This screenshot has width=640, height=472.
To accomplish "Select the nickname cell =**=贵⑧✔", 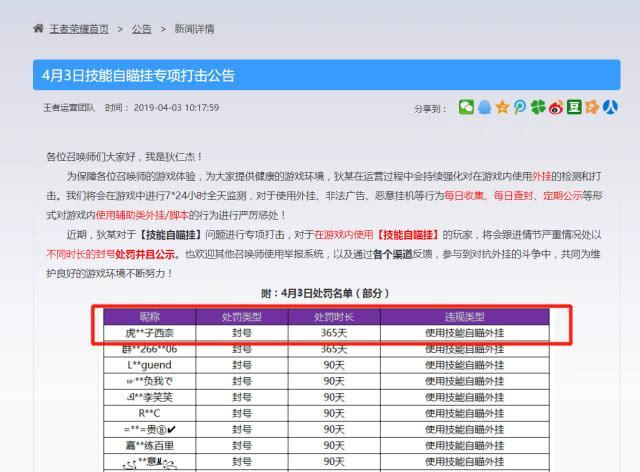I will point(150,430).
